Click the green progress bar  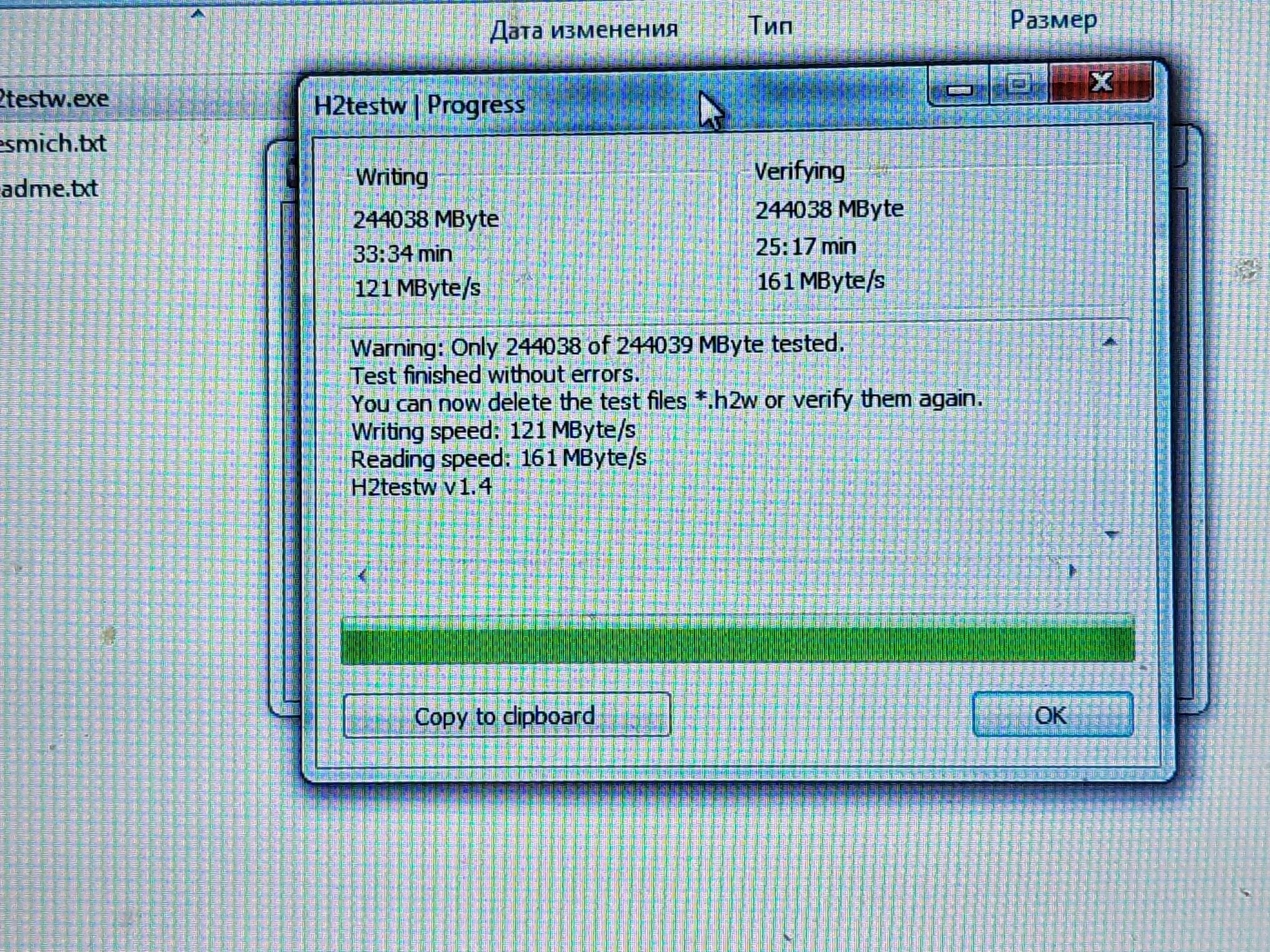(x=737, y=640)
